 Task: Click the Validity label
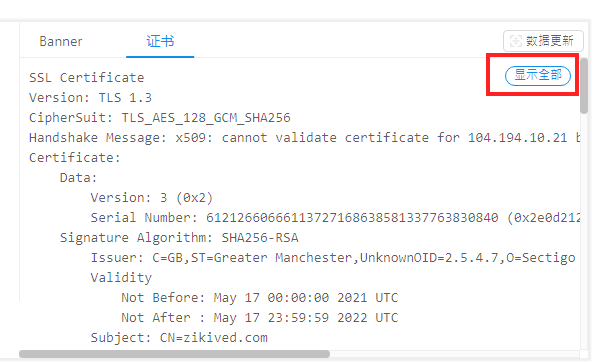coord(121,278)
